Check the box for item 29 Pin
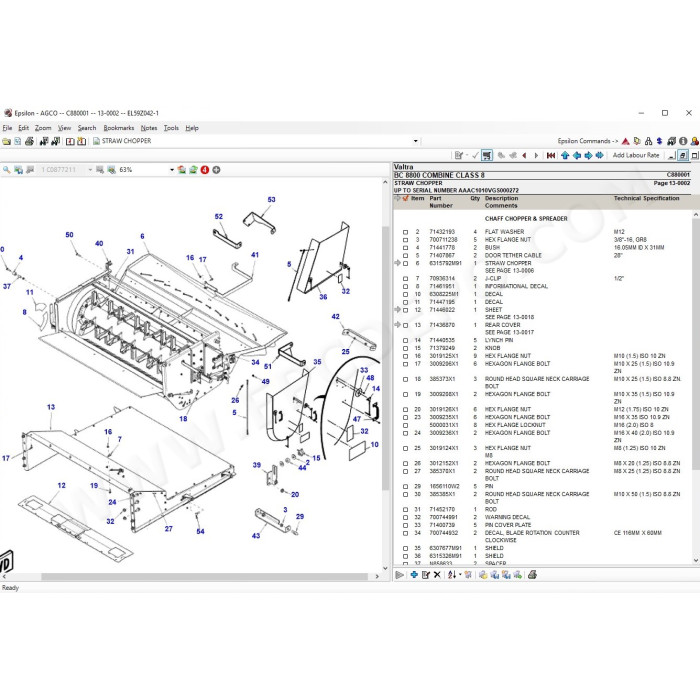The image size is (700, 700). click(x=405, y=487)
